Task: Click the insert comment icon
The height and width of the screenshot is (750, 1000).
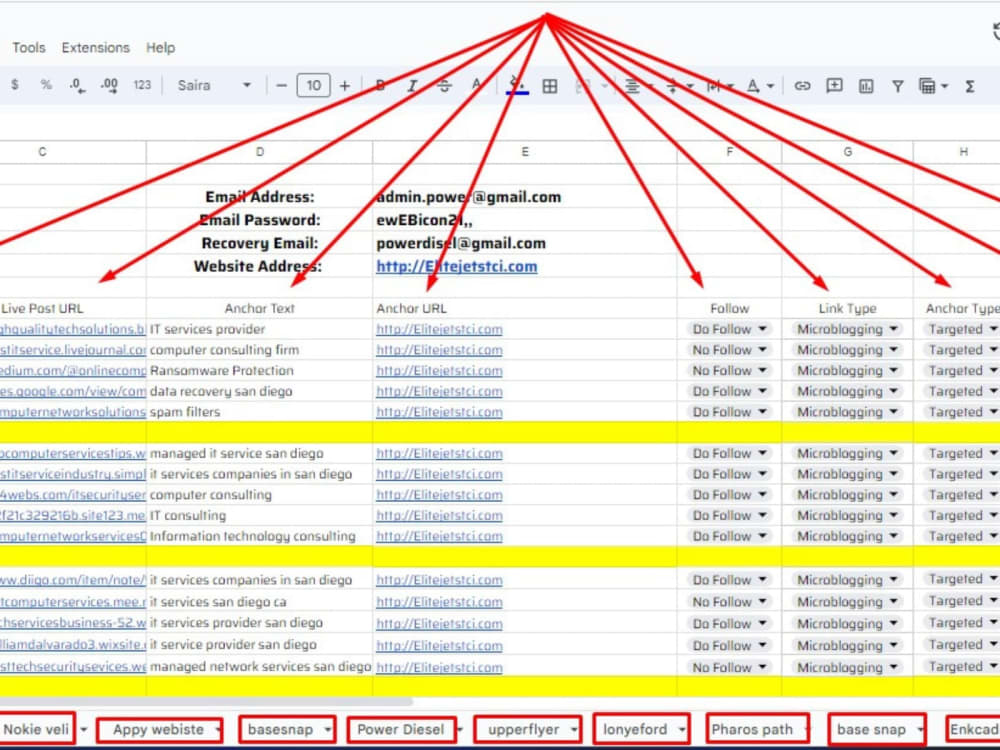Action: (834, 85)
